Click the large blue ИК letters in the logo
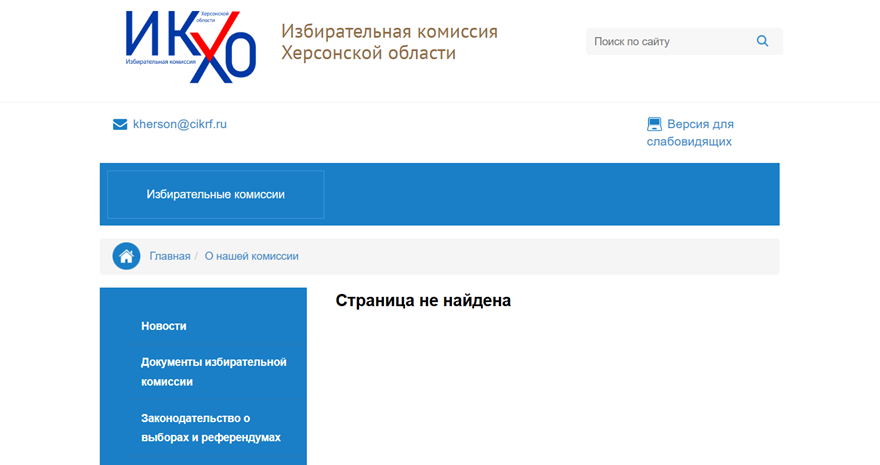 [158, 34]
